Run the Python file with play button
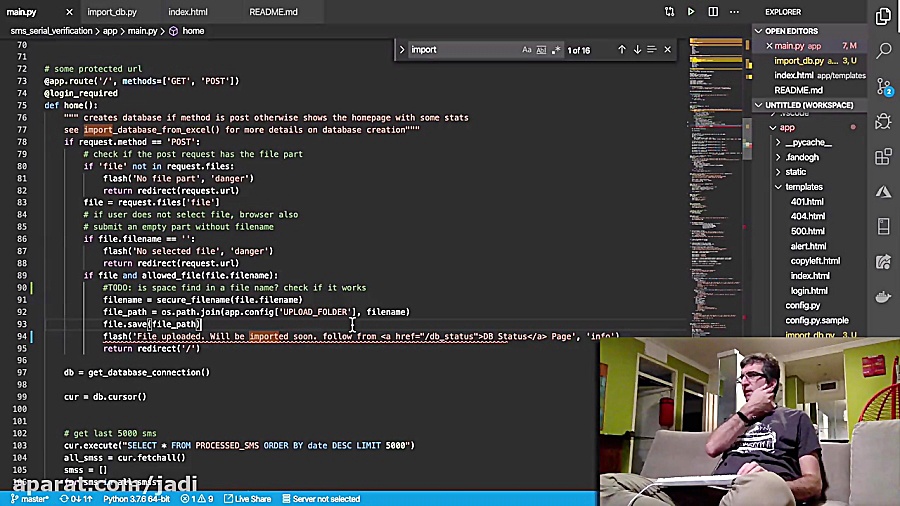This screenshot has height=506, width=900. (690, 12)
